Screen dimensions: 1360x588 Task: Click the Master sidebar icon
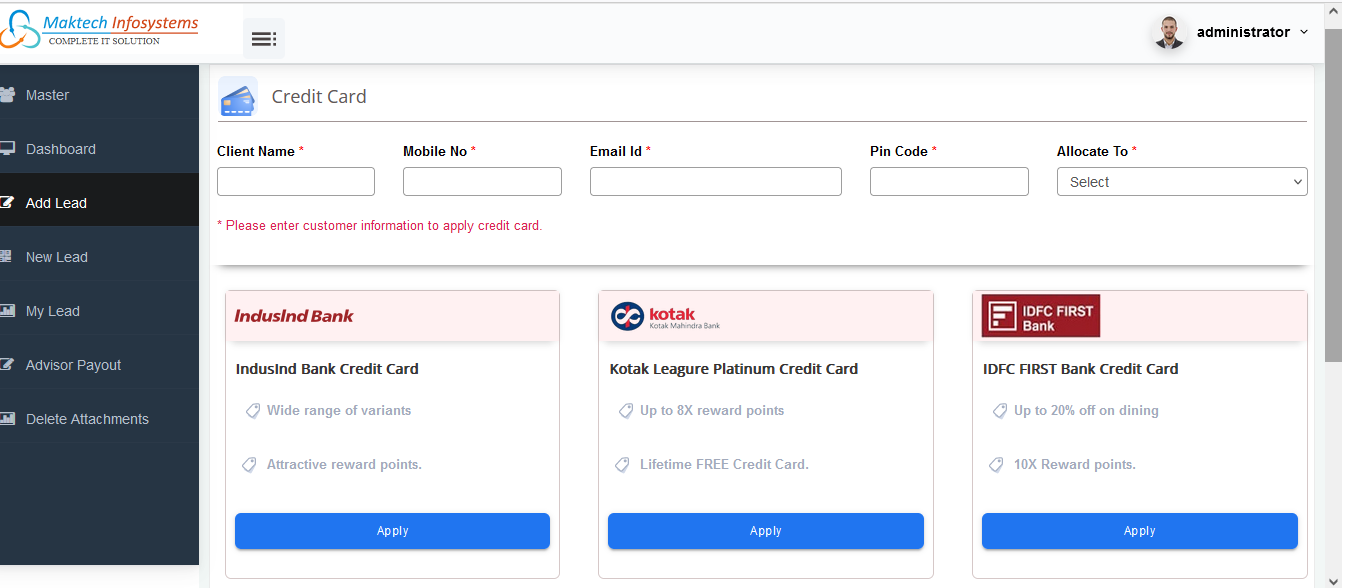pyautogui.click(x=7, y=95)
